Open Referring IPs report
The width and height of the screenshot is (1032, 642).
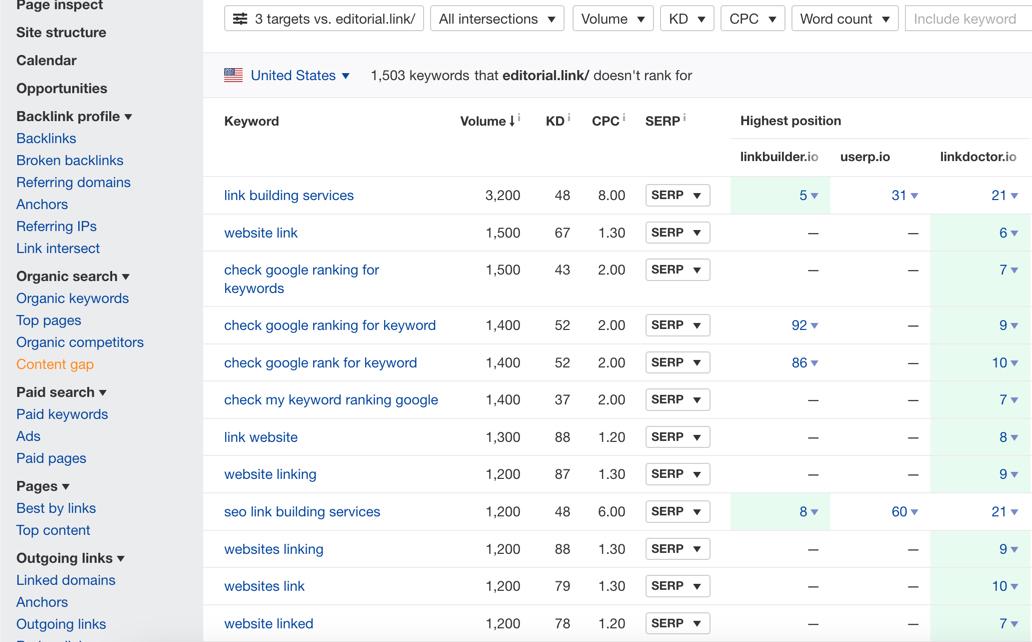point(57,227)
